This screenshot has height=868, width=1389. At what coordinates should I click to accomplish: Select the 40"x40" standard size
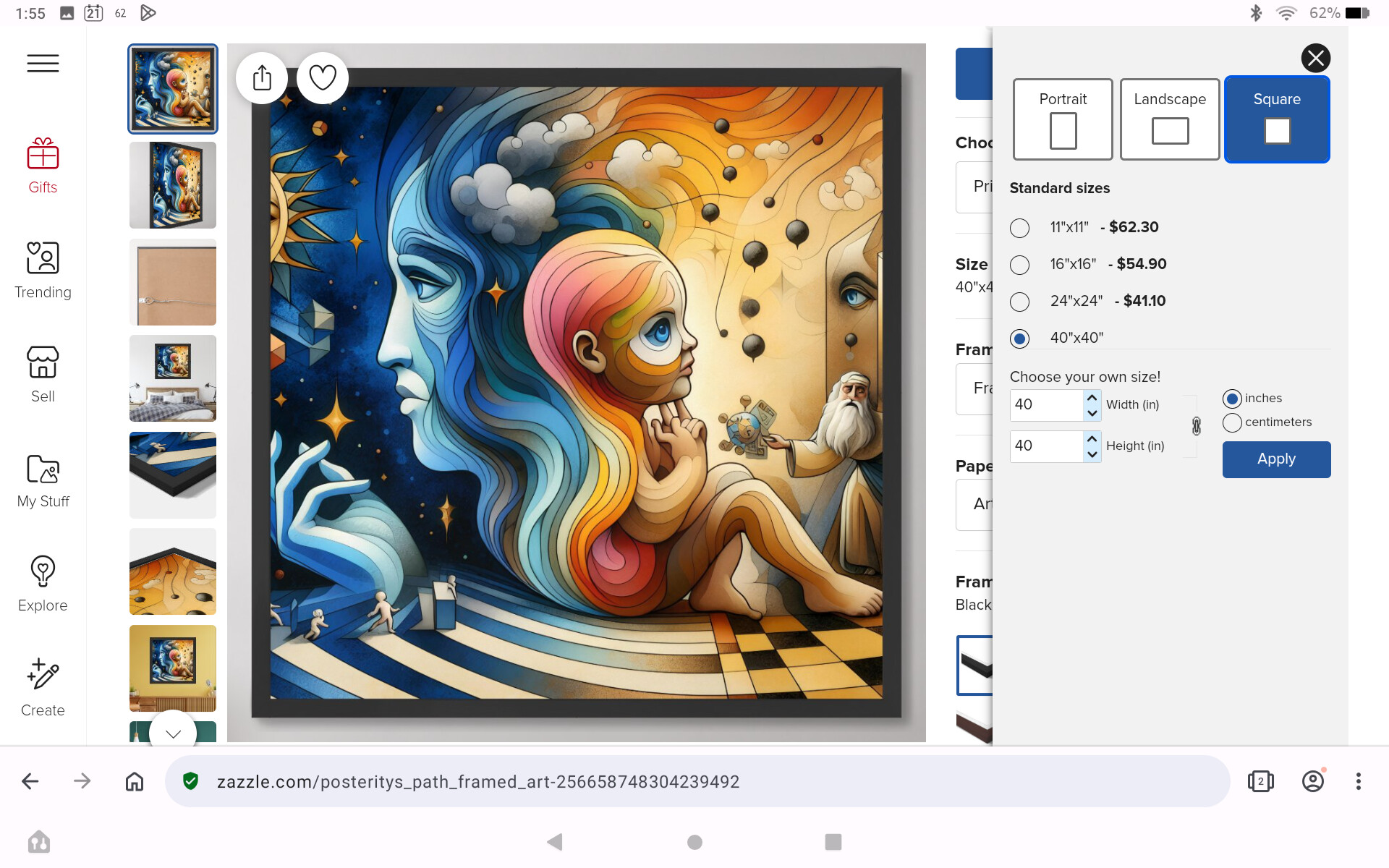tap(1019, 339)
